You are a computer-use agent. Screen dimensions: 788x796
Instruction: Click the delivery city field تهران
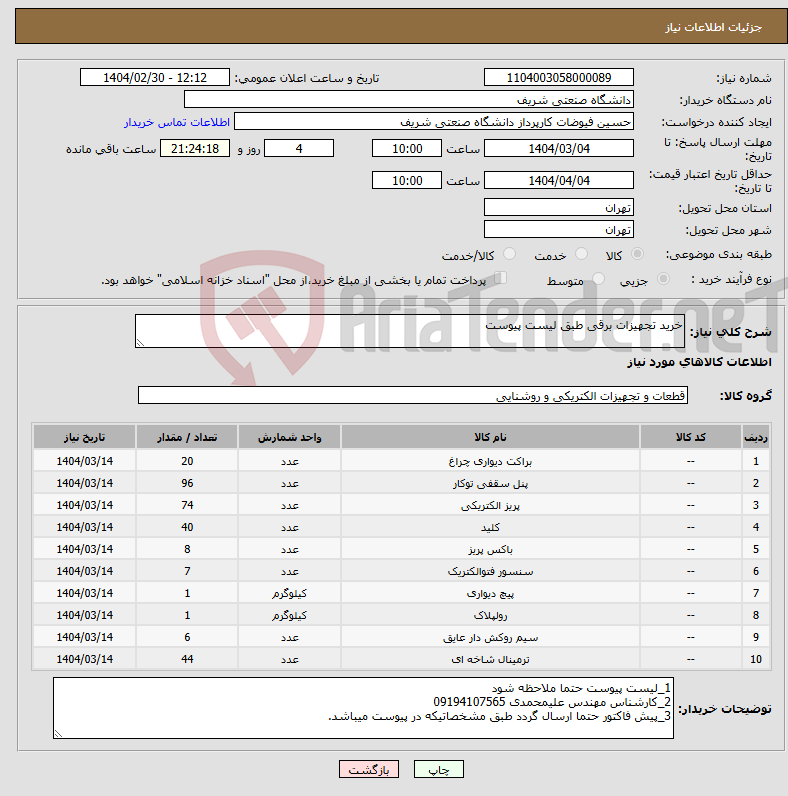(559, 229)
